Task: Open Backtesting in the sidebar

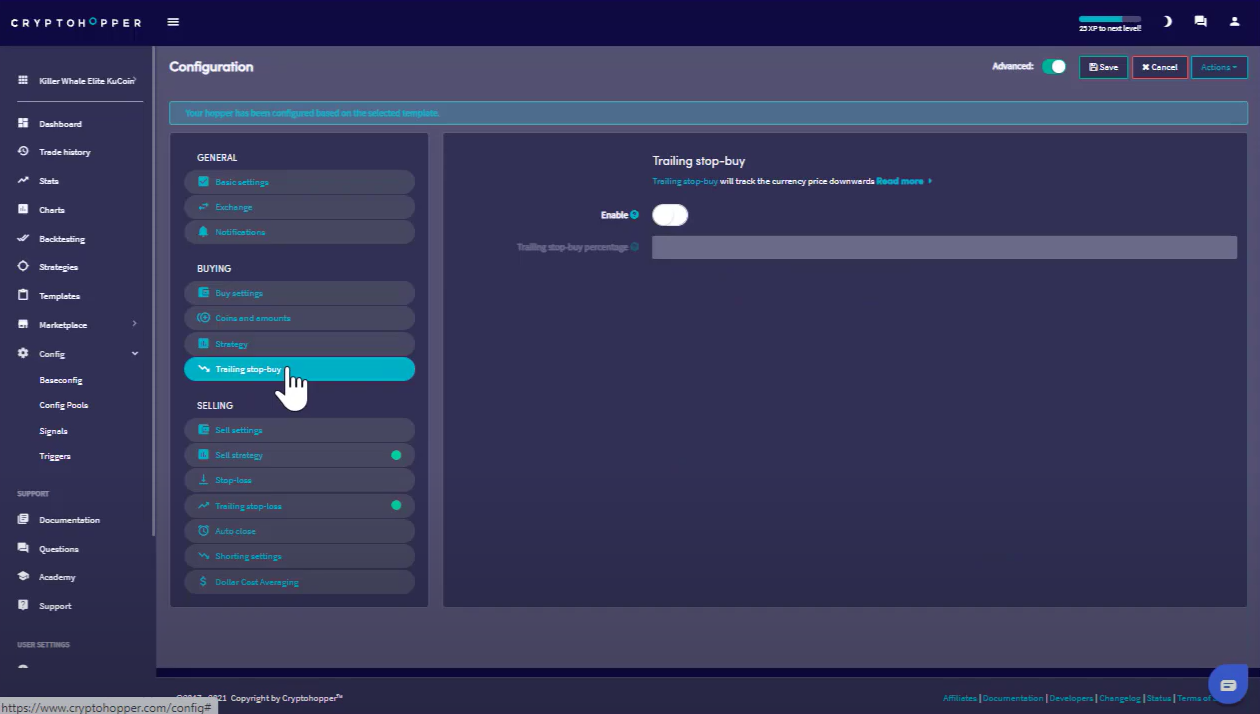Action: pyautogui.click(x=61, y=239)
